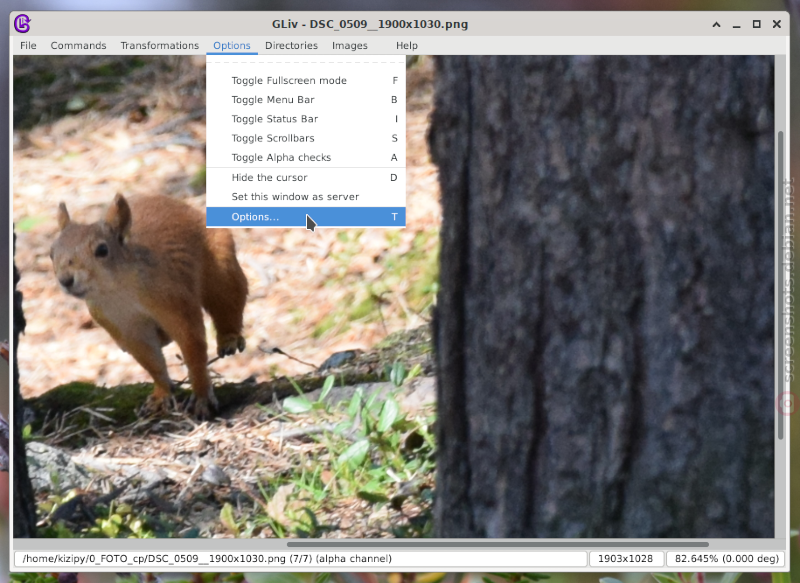Shade the window with the up-arrow button
The image size is (800, 583).
tap(716, 24)
